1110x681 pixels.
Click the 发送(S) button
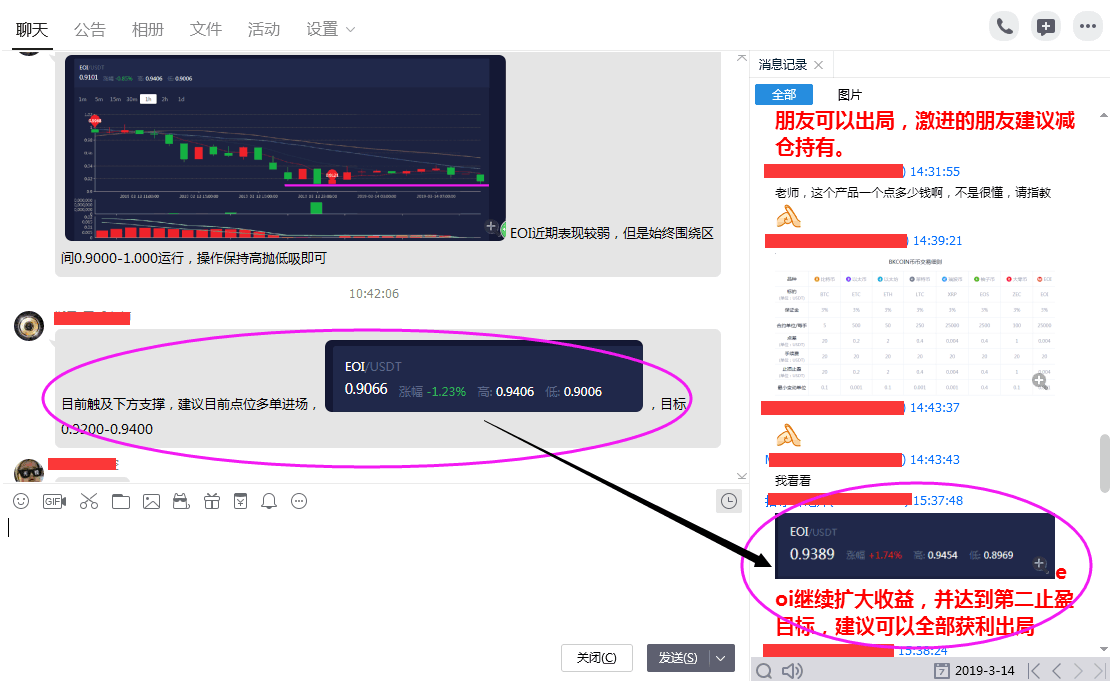[677, 658]
